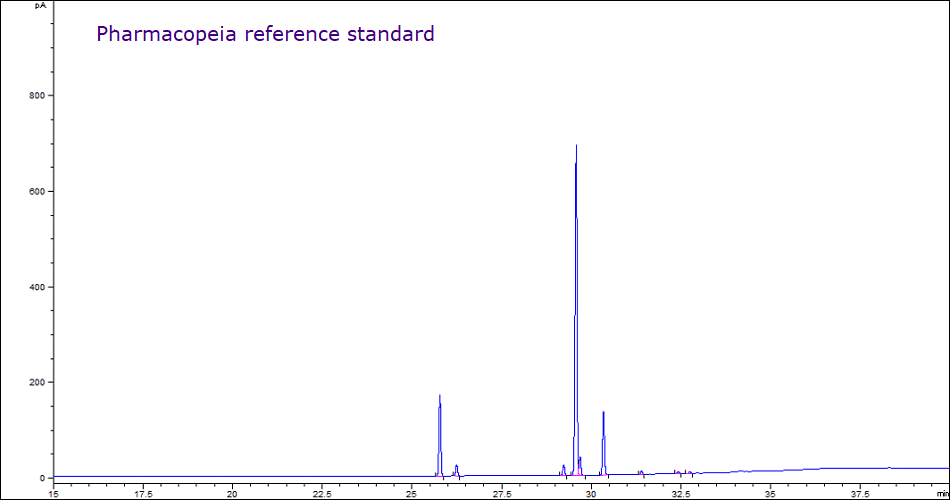Image resolution: width=950 pixels, height=500 pixels.
Task: Click the x-axis label 25
Action: (x=412, y=494)
